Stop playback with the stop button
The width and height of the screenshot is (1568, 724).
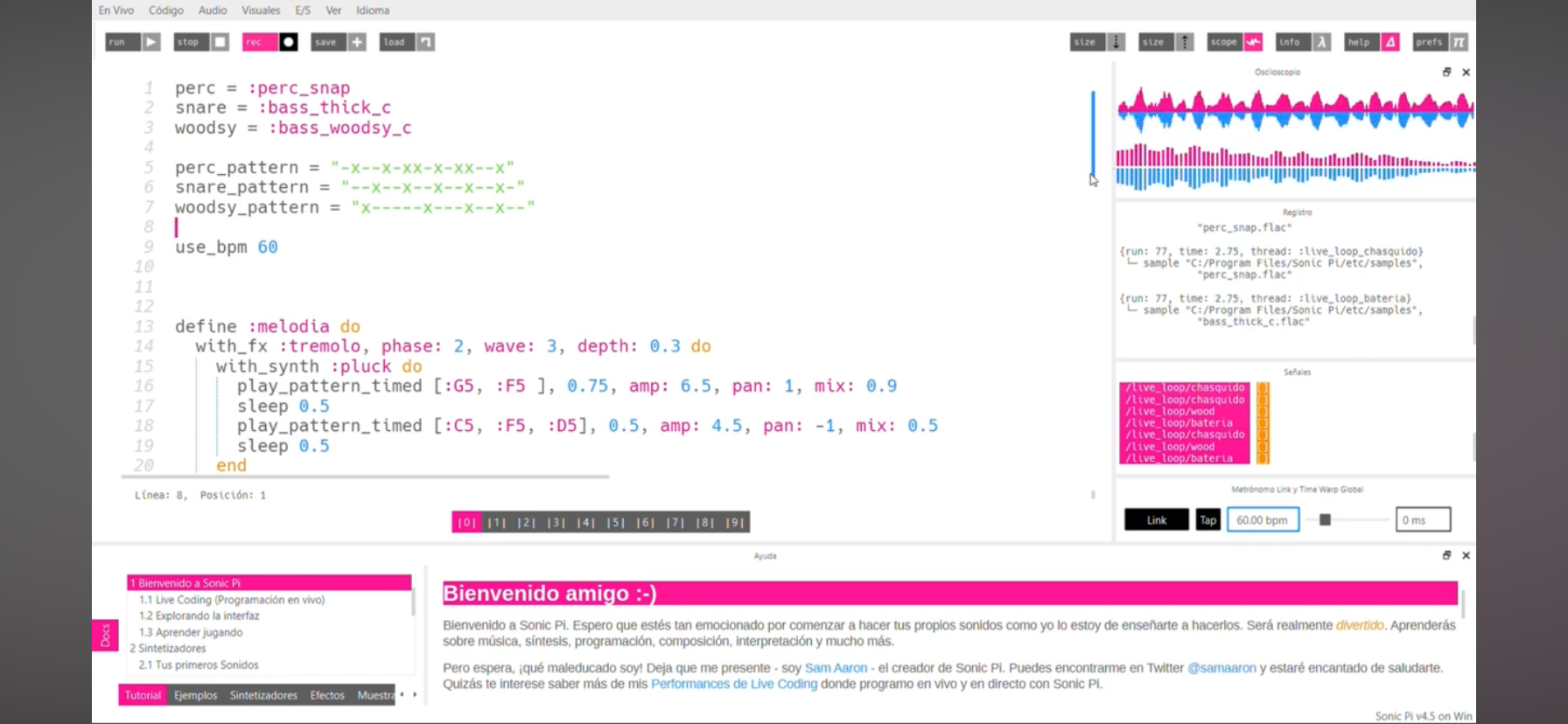point(201,42)
